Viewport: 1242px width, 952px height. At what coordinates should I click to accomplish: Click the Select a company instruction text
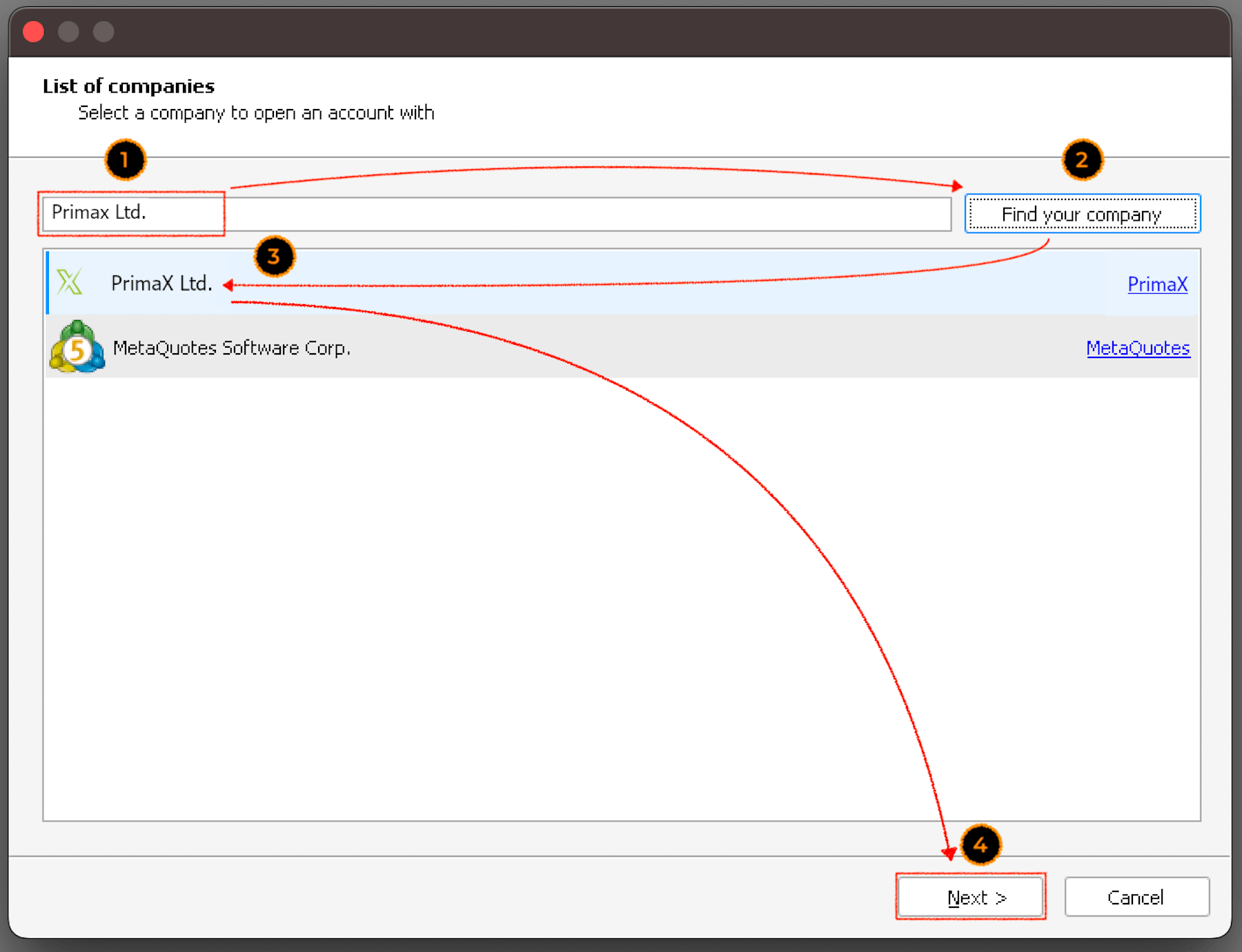point(256,113)
